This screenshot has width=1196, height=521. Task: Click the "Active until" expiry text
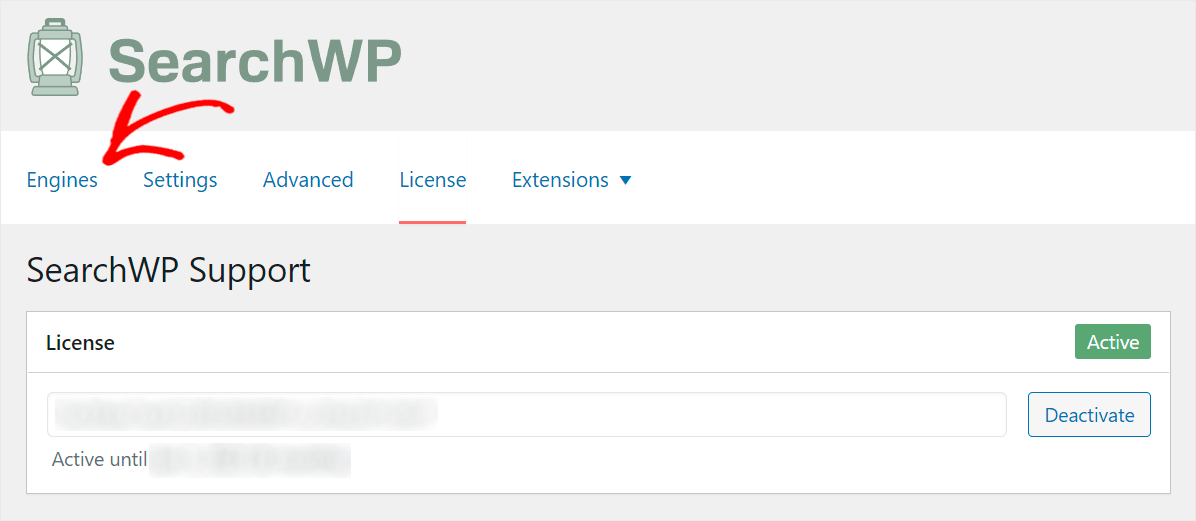[x=99, y=460]
